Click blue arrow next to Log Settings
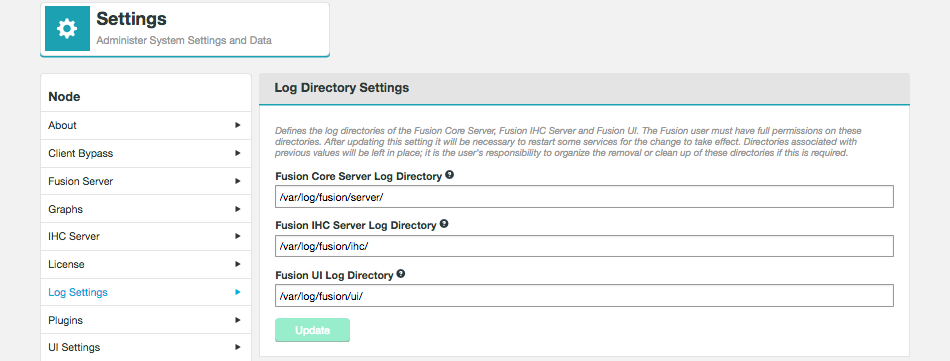 pyautogui.click(x=238, y=292)
